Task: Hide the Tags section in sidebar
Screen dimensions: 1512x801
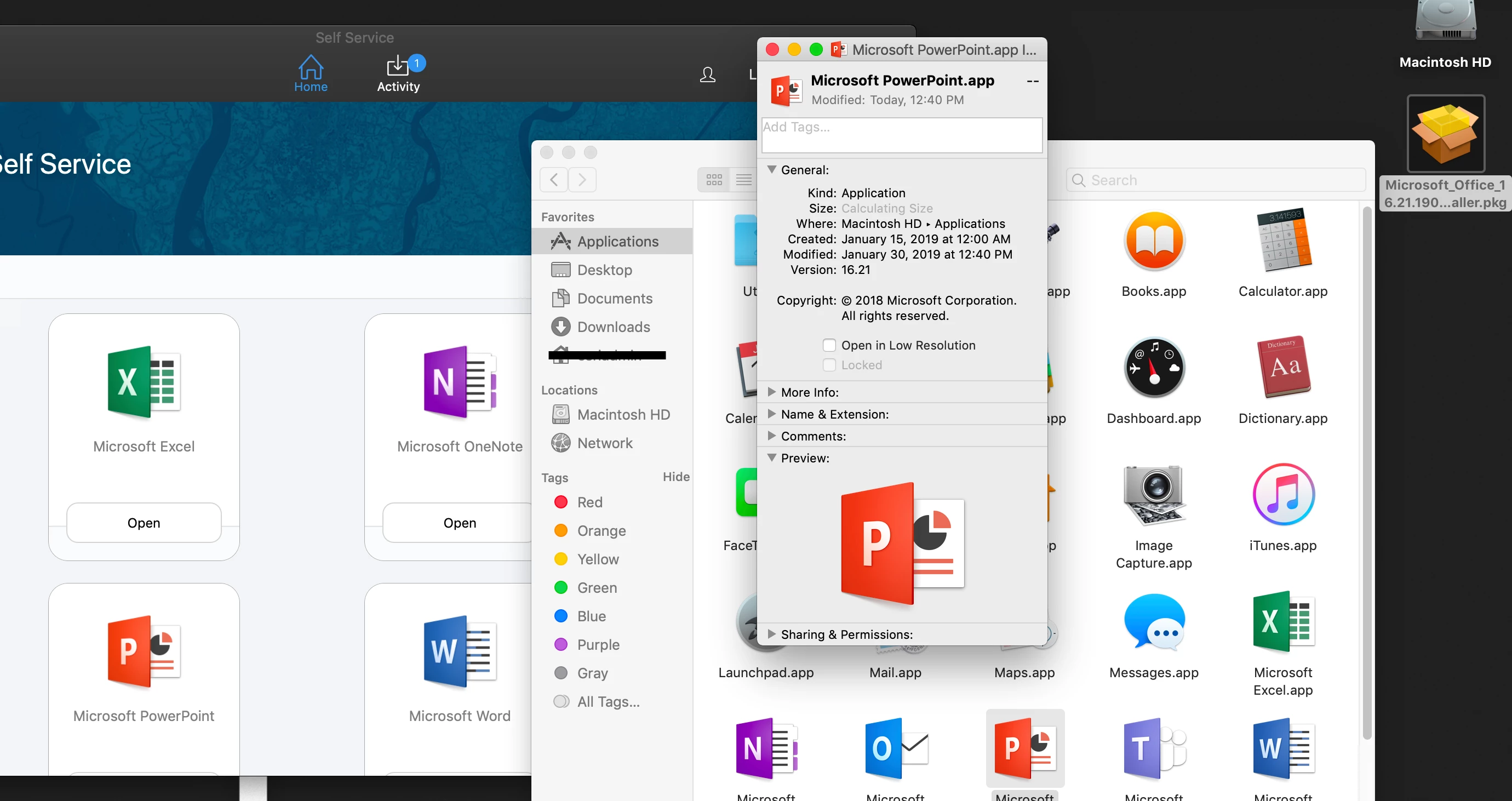Action: (675, 477)
